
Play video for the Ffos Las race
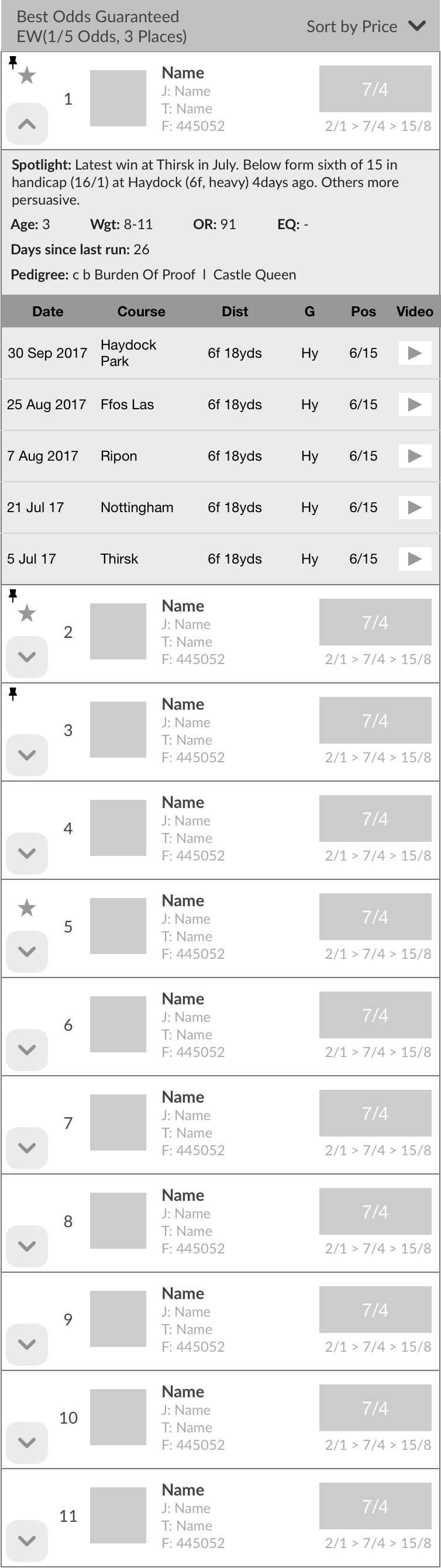[414, 404]
